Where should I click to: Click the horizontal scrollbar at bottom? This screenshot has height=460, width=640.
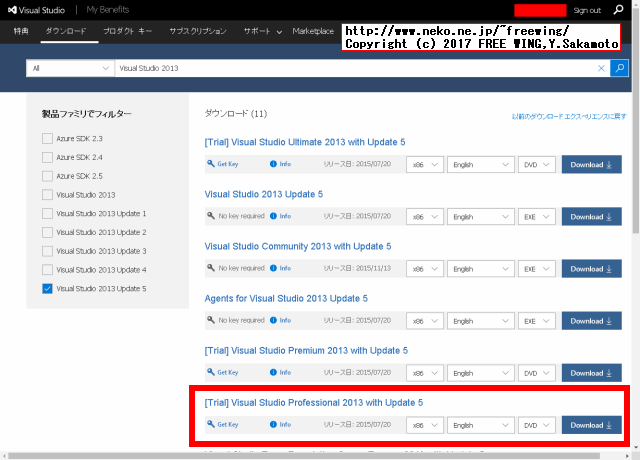tap(304, 456)
